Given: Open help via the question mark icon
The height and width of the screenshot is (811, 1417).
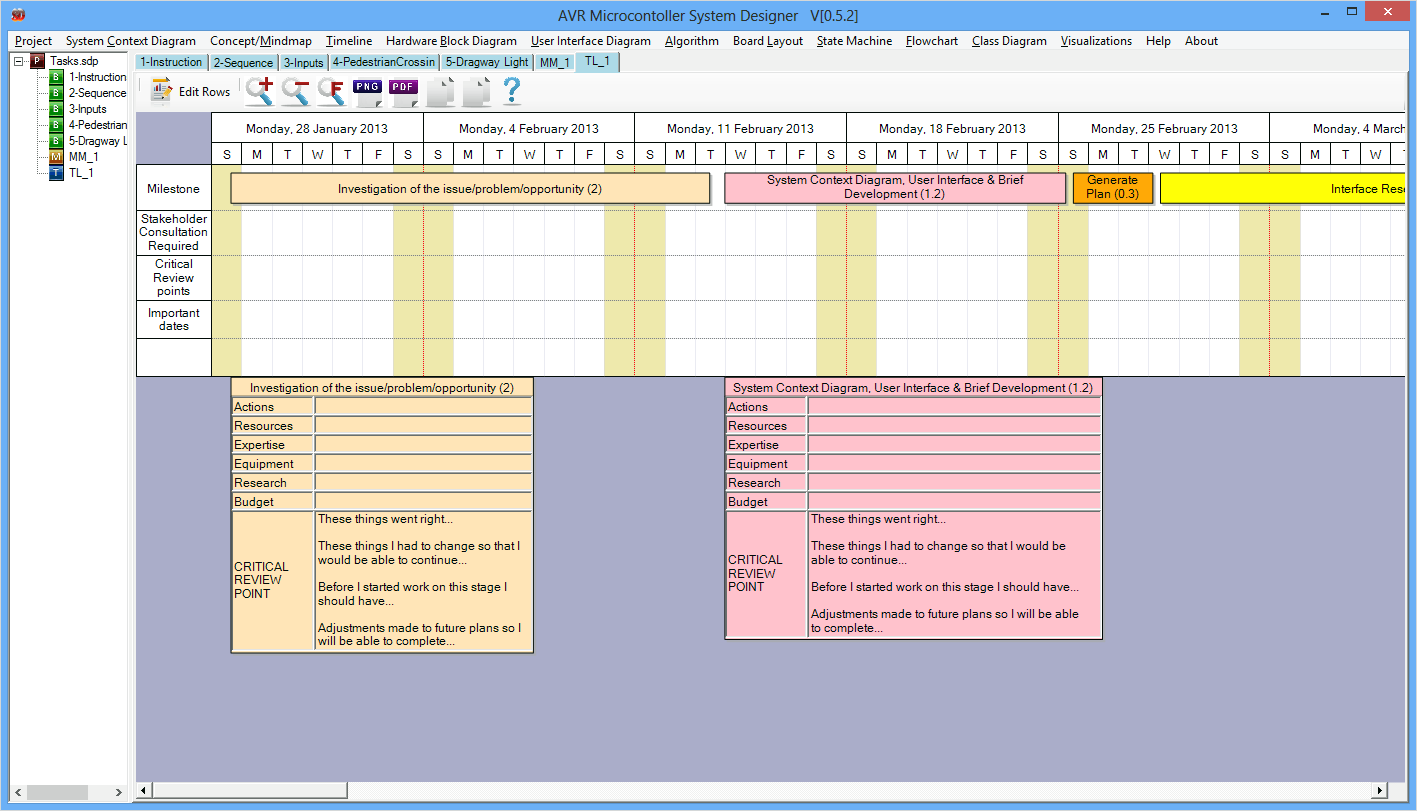Looking at the screenshot, I should (511, 91).
